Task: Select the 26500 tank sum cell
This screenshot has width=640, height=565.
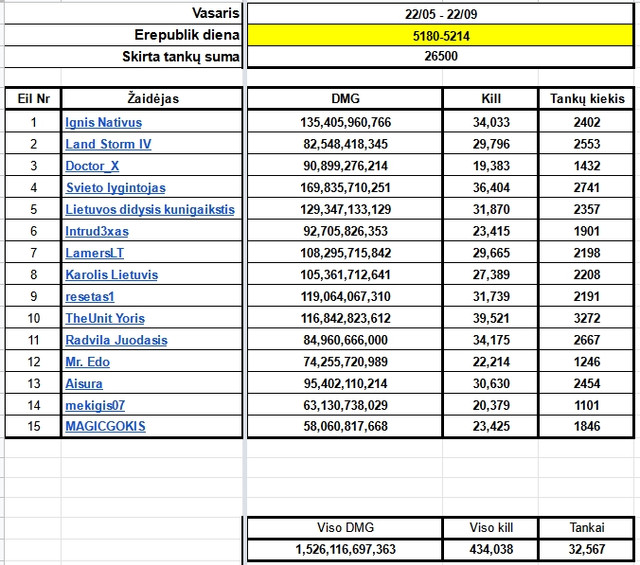Action: [441, 56]
